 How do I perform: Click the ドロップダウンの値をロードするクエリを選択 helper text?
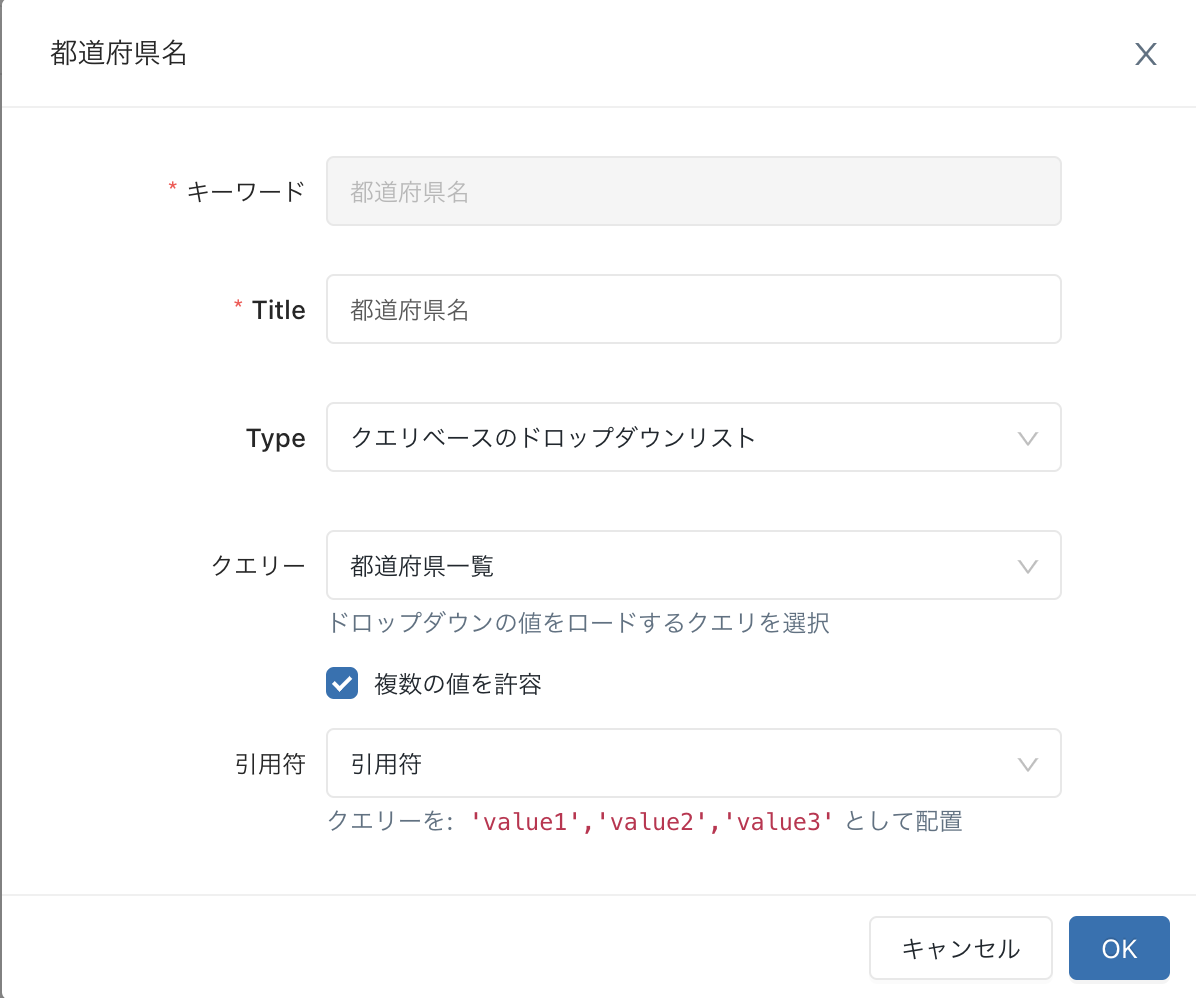578,623
